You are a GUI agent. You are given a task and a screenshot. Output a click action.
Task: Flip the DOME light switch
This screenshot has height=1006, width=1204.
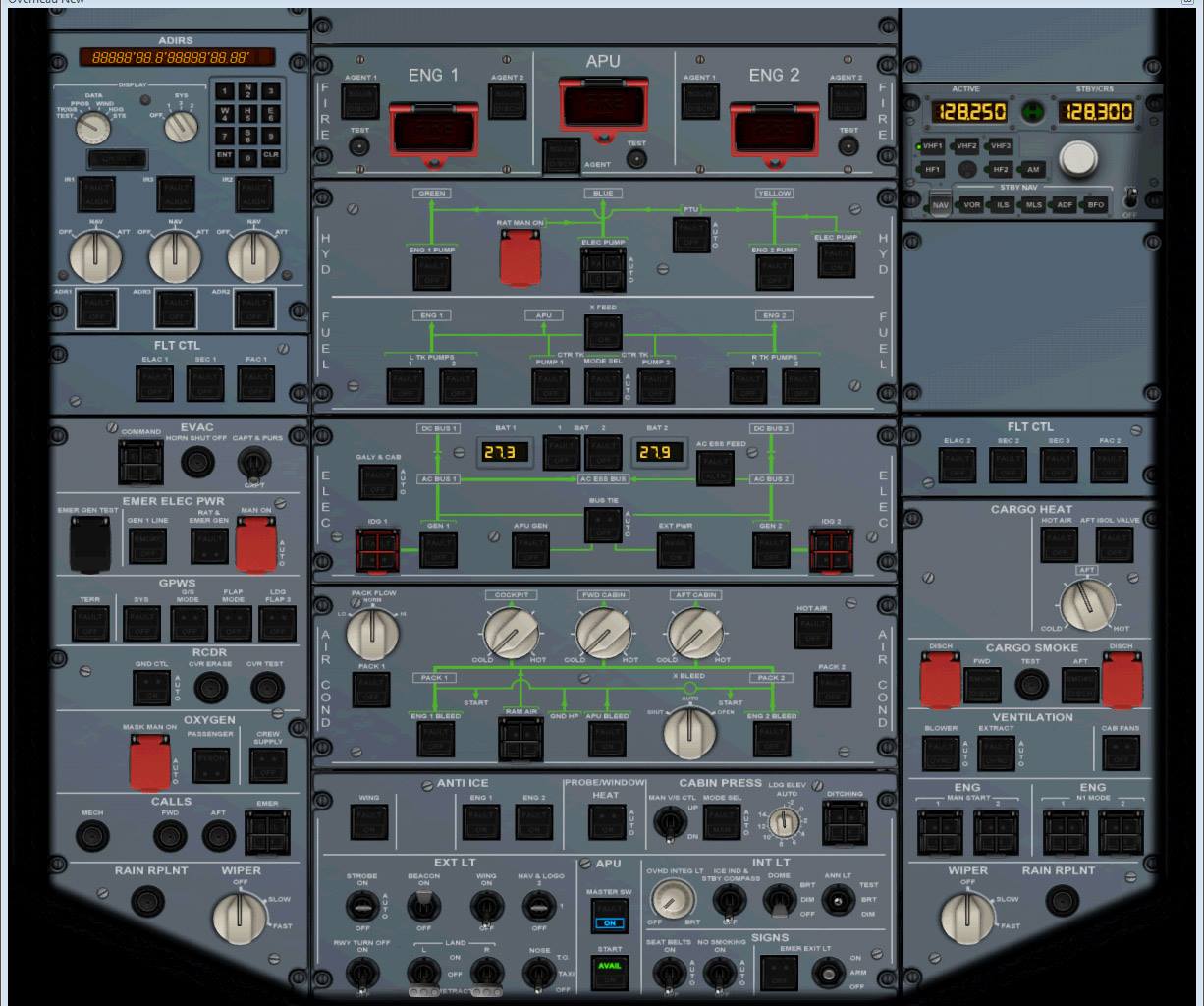point(779,899)
